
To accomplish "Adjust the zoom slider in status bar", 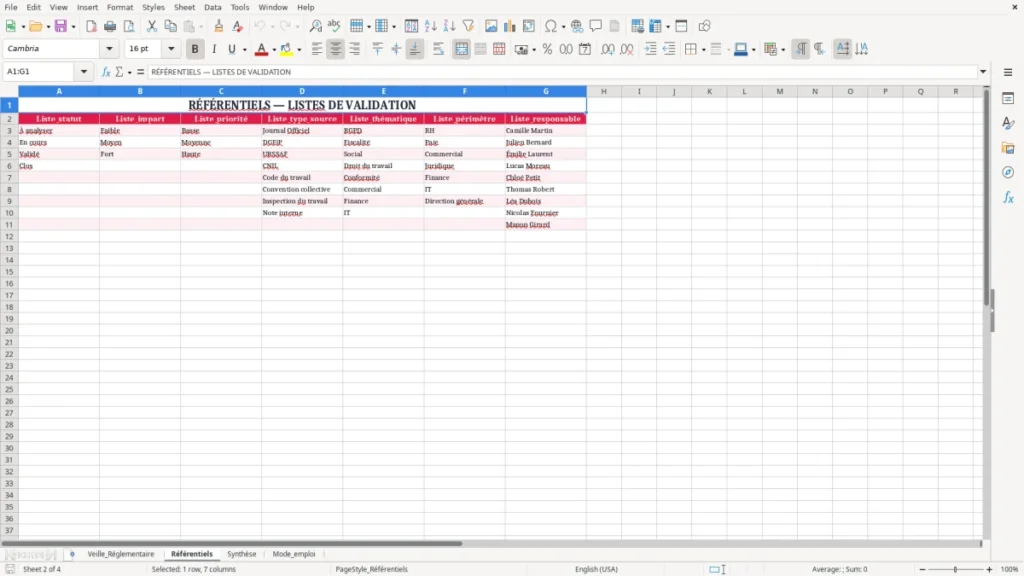I will [955, 569].
